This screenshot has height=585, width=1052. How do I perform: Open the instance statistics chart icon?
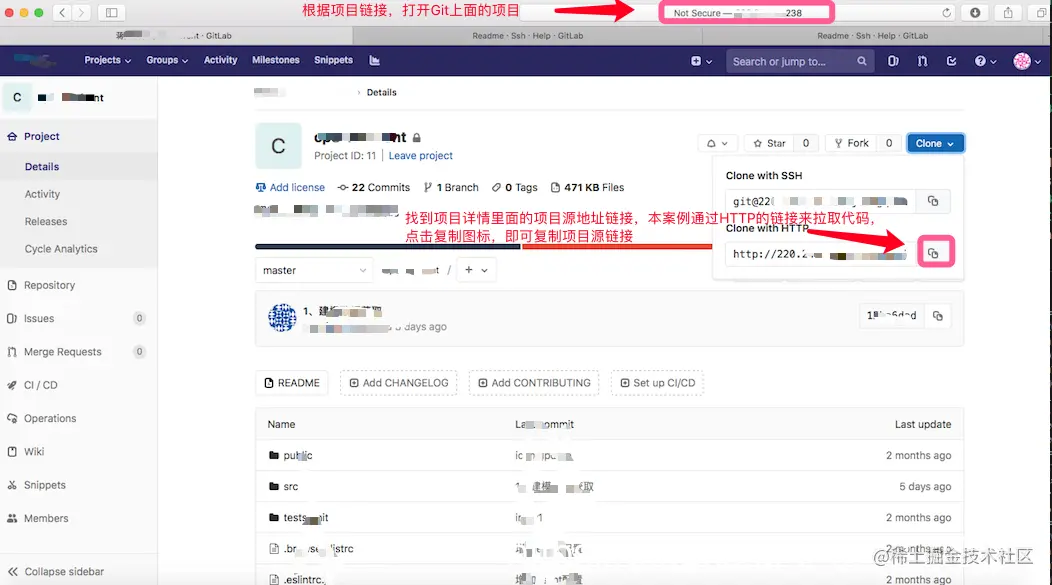(374, 60)
